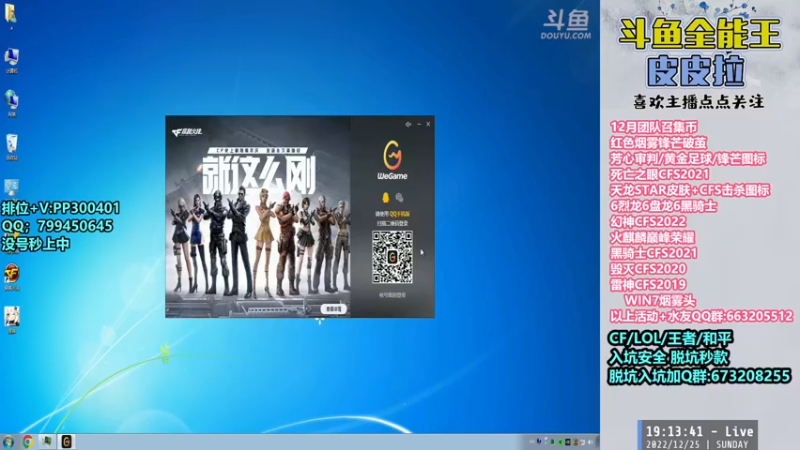This screenshot has height=450, width=800.
Task: Click the WeGame logo in login window
Action: (x=392, y=160)
